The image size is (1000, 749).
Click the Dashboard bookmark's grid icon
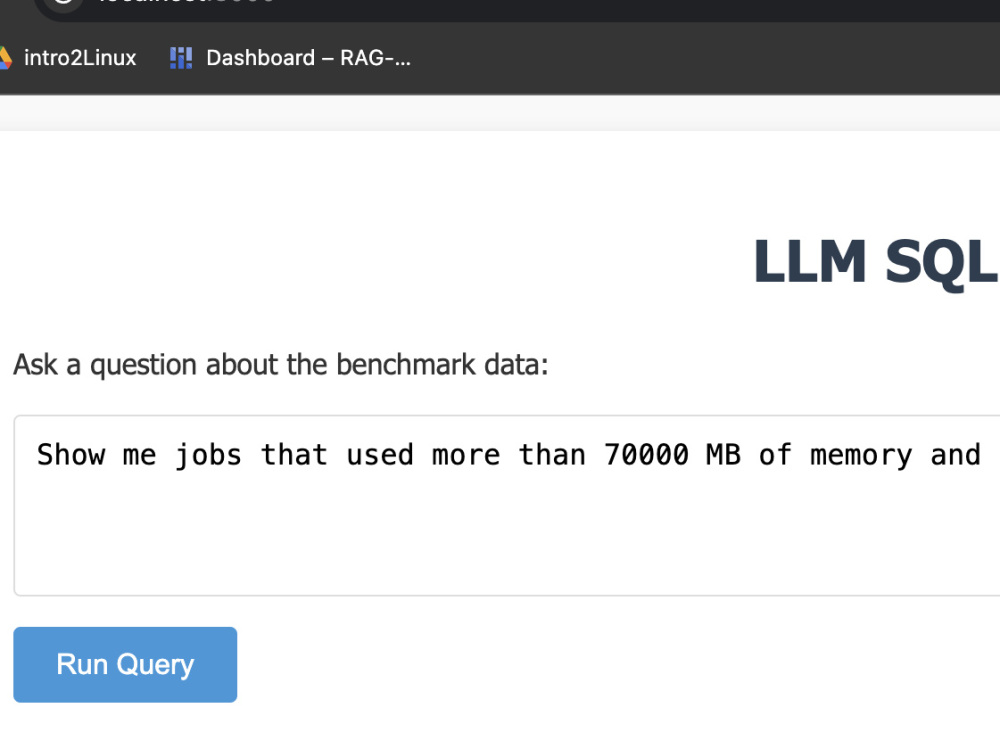click(180, 58)
